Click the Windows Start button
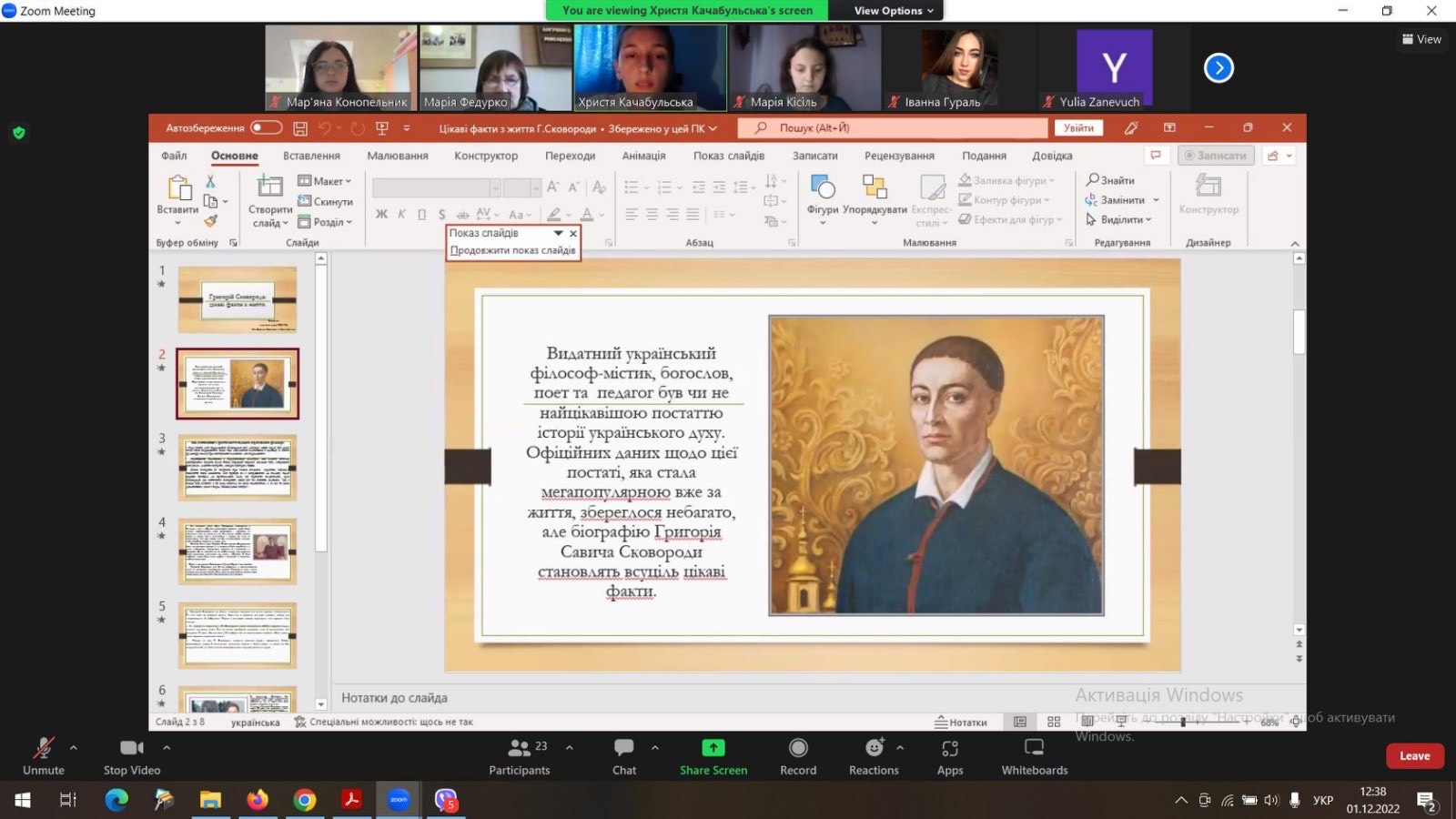 [22, 800]
